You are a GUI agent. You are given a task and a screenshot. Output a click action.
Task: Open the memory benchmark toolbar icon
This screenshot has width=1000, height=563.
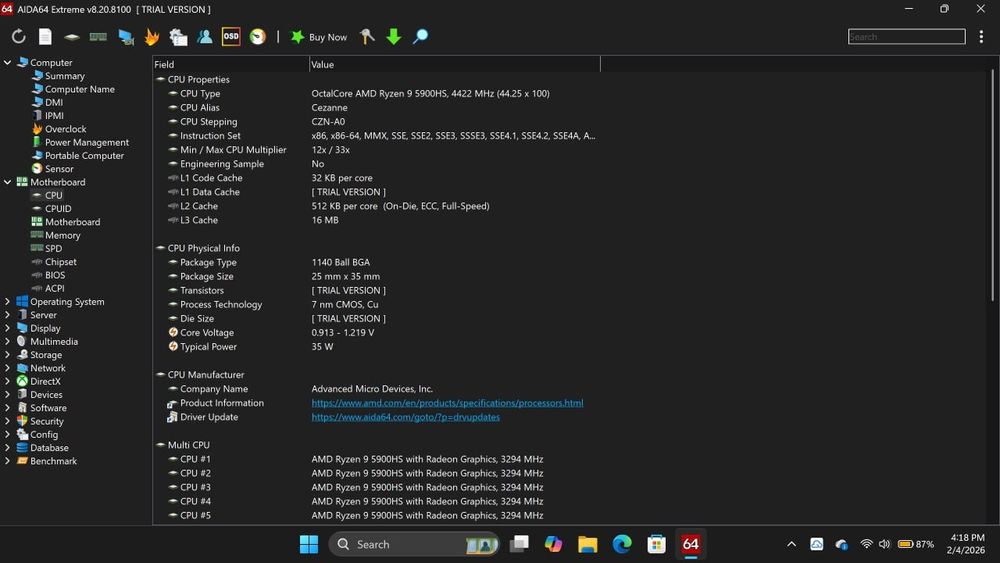(98, 37)
